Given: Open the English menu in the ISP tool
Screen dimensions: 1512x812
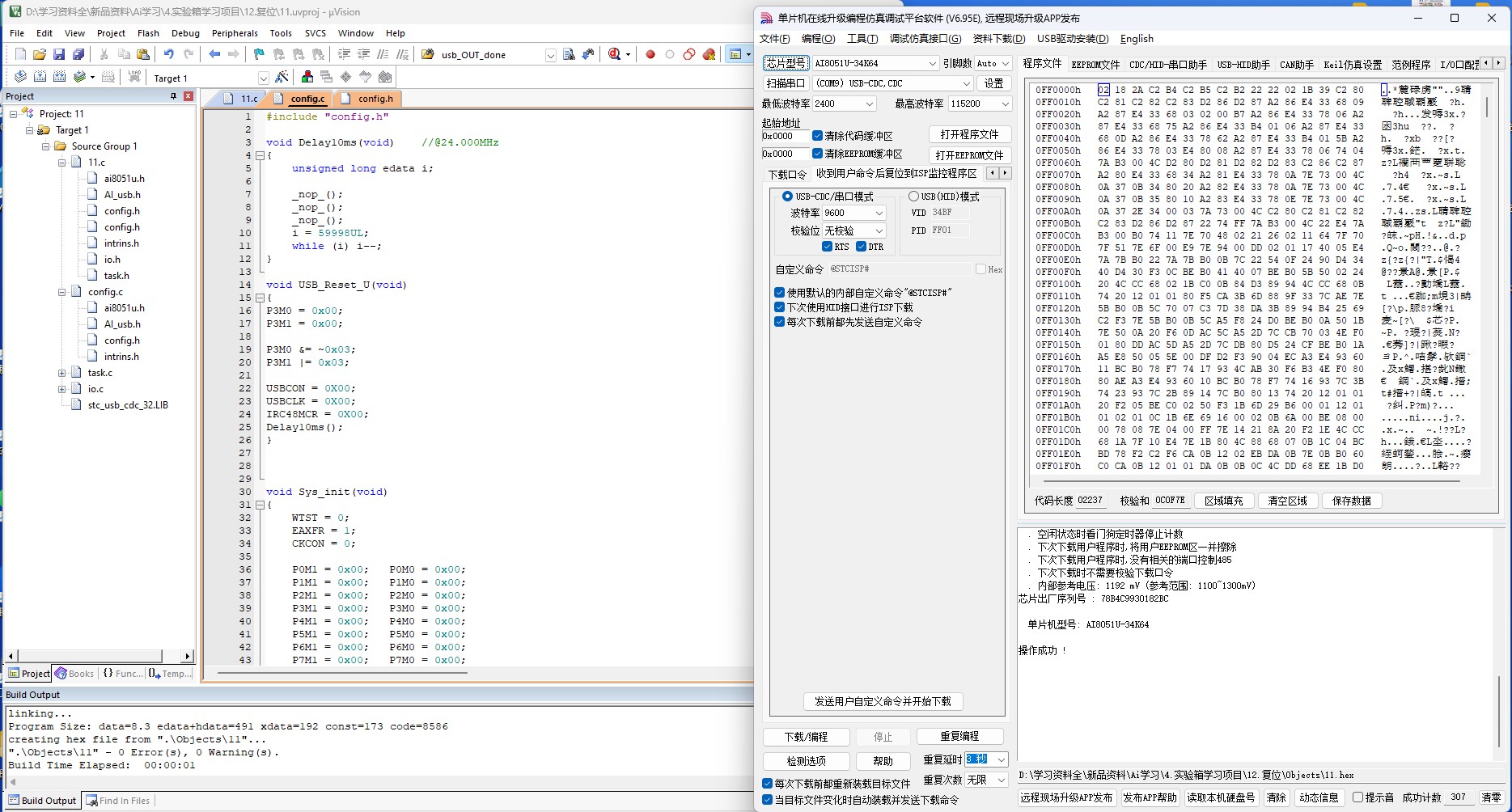Looking at the screenshot, I should click(x=1137, y=39).
